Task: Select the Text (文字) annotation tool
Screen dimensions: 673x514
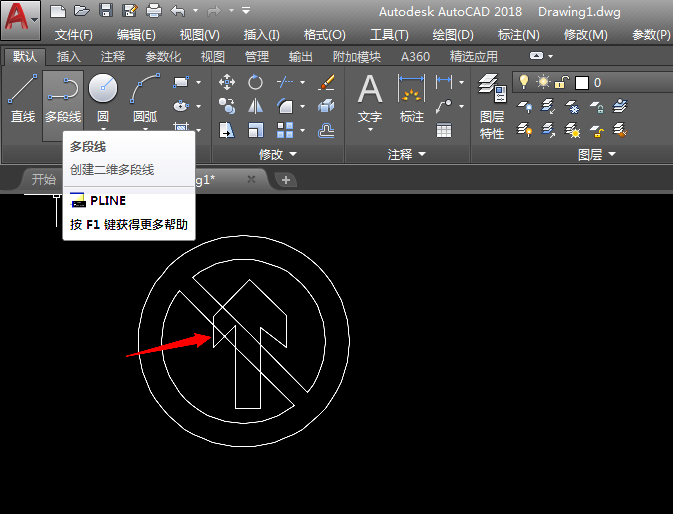Action: pyautogui.click(x=370, y=98)
